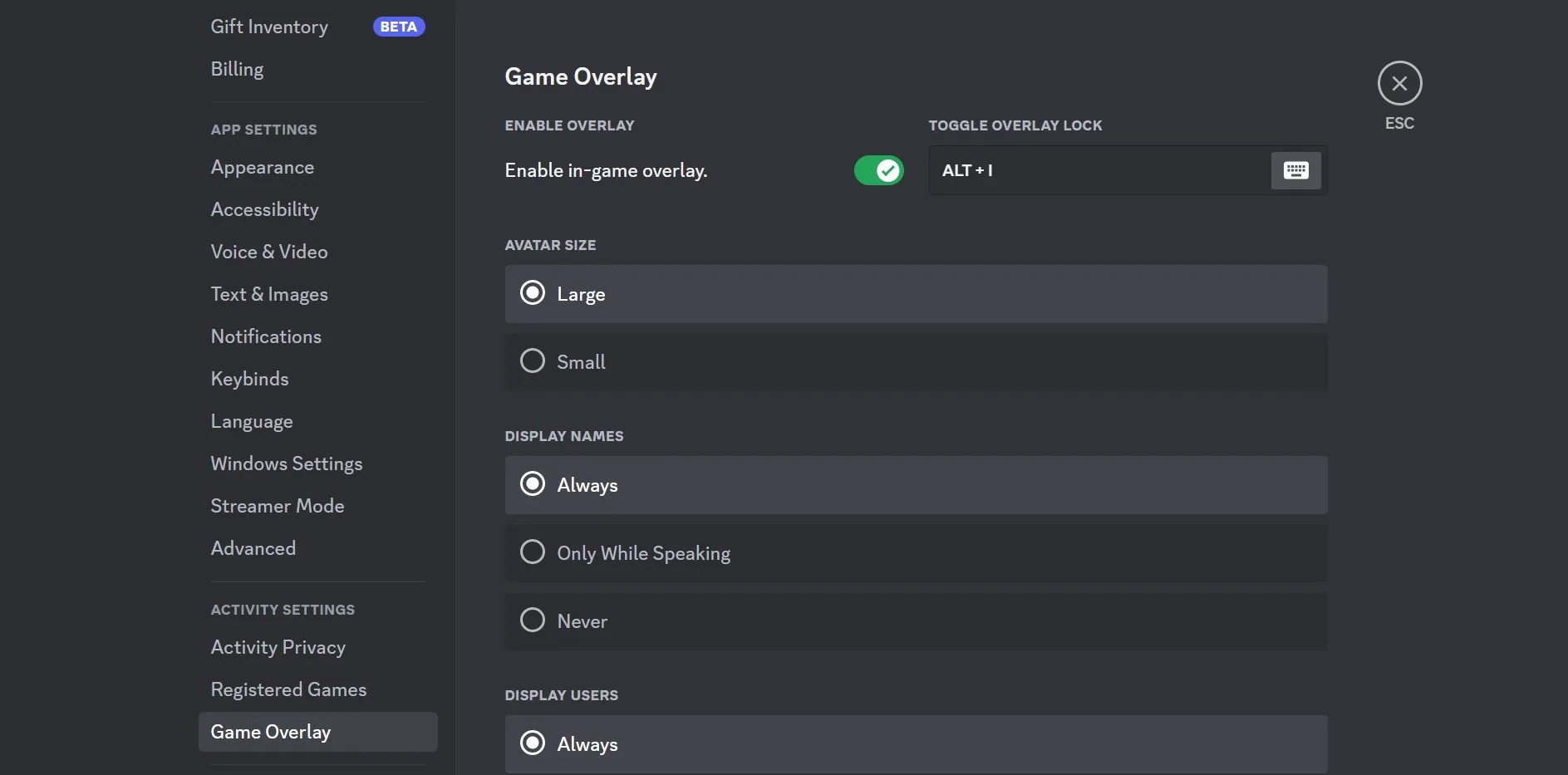This screenshot has width=1568, height=775.
Task: Open Registered Games settings
Action: coord(288,689)
